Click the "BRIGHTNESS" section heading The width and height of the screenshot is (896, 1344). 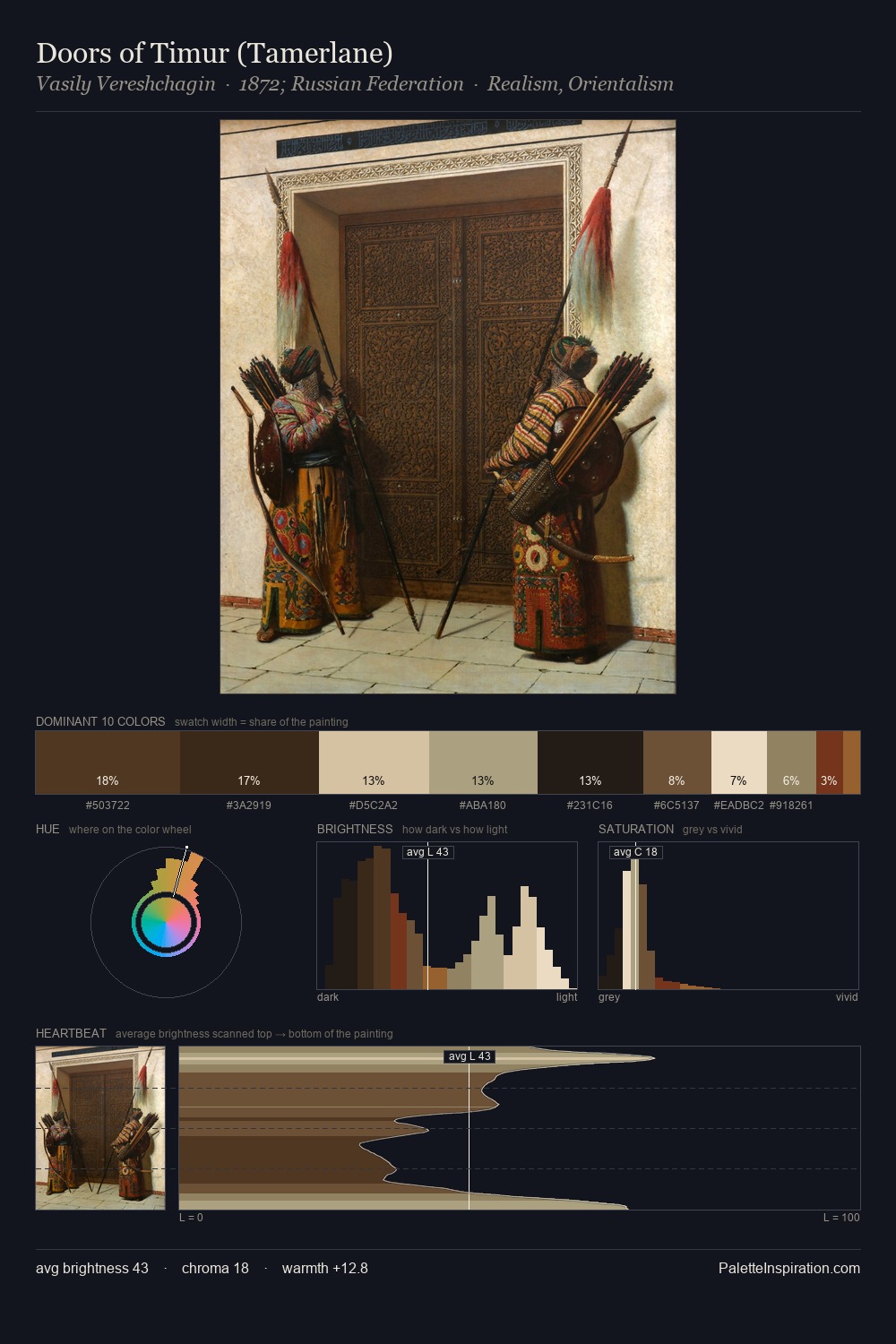pyautogui.click(x=355, y=829)
